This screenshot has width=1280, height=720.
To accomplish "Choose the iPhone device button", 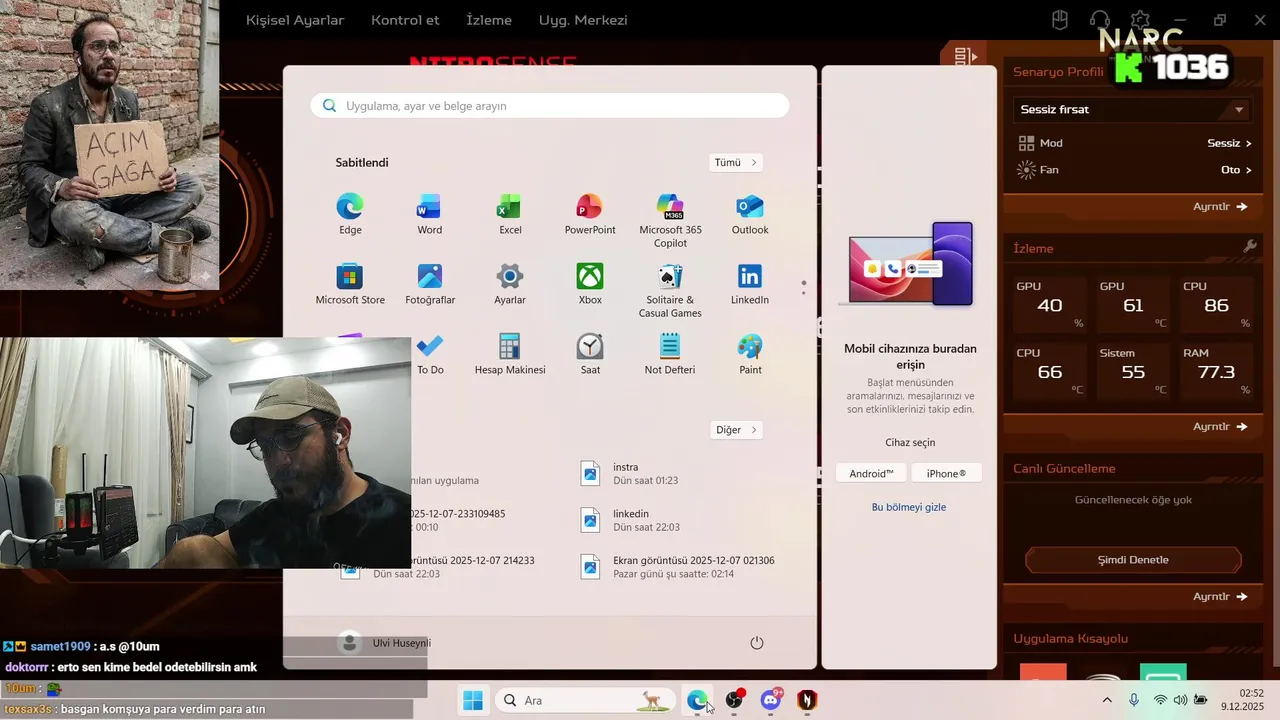I will coord(946,474).
